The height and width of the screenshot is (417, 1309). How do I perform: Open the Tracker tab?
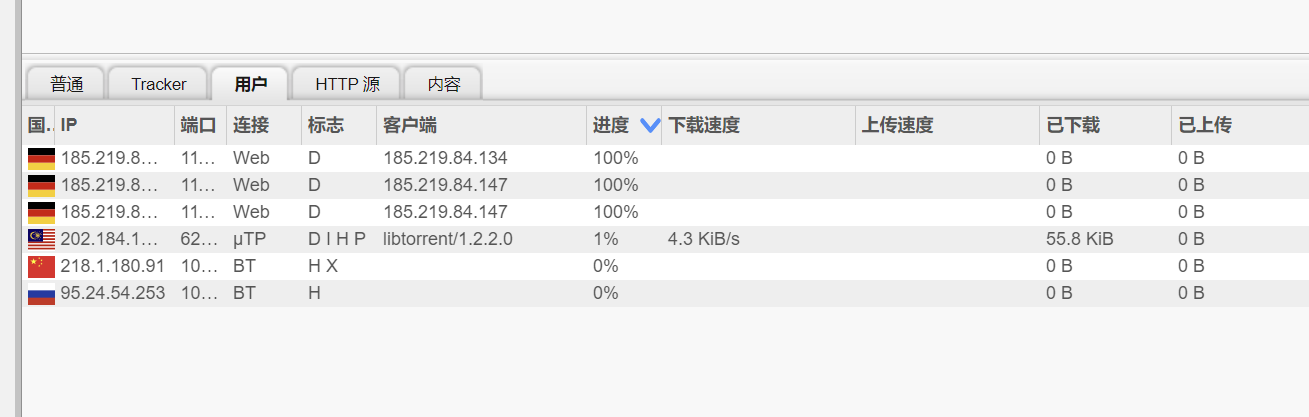[x=158, y=84]
